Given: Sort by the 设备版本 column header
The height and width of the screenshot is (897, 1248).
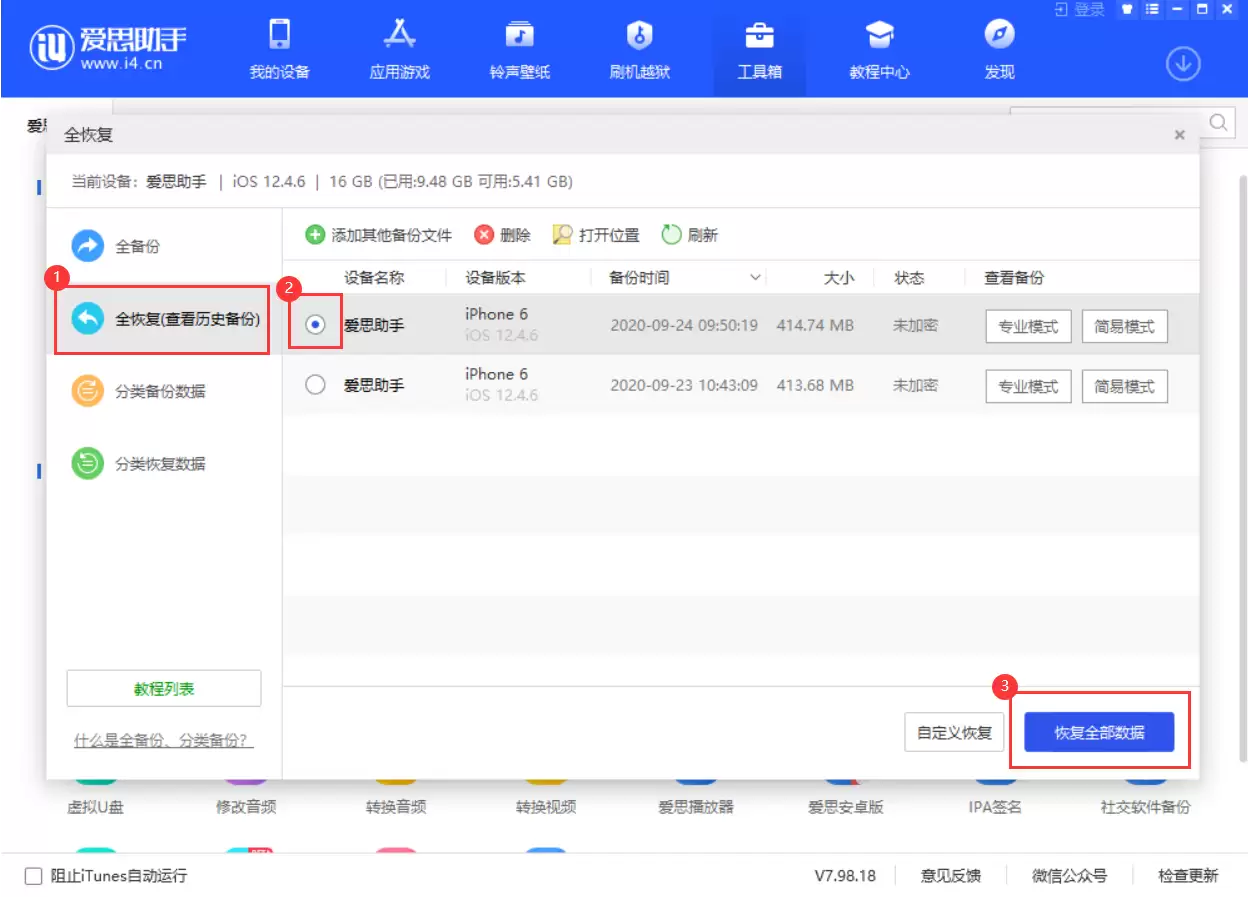Looking at the screenshot, I should pyautogui.click(x=495, y=278).
